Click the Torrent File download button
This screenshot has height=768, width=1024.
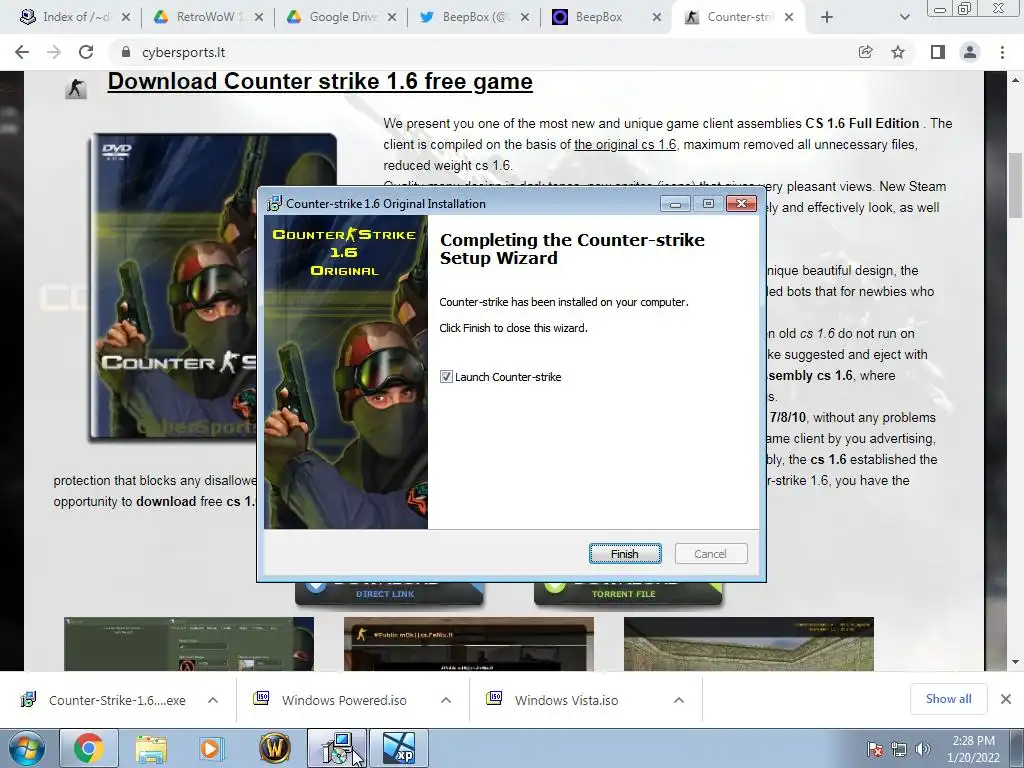pos(628,593)
